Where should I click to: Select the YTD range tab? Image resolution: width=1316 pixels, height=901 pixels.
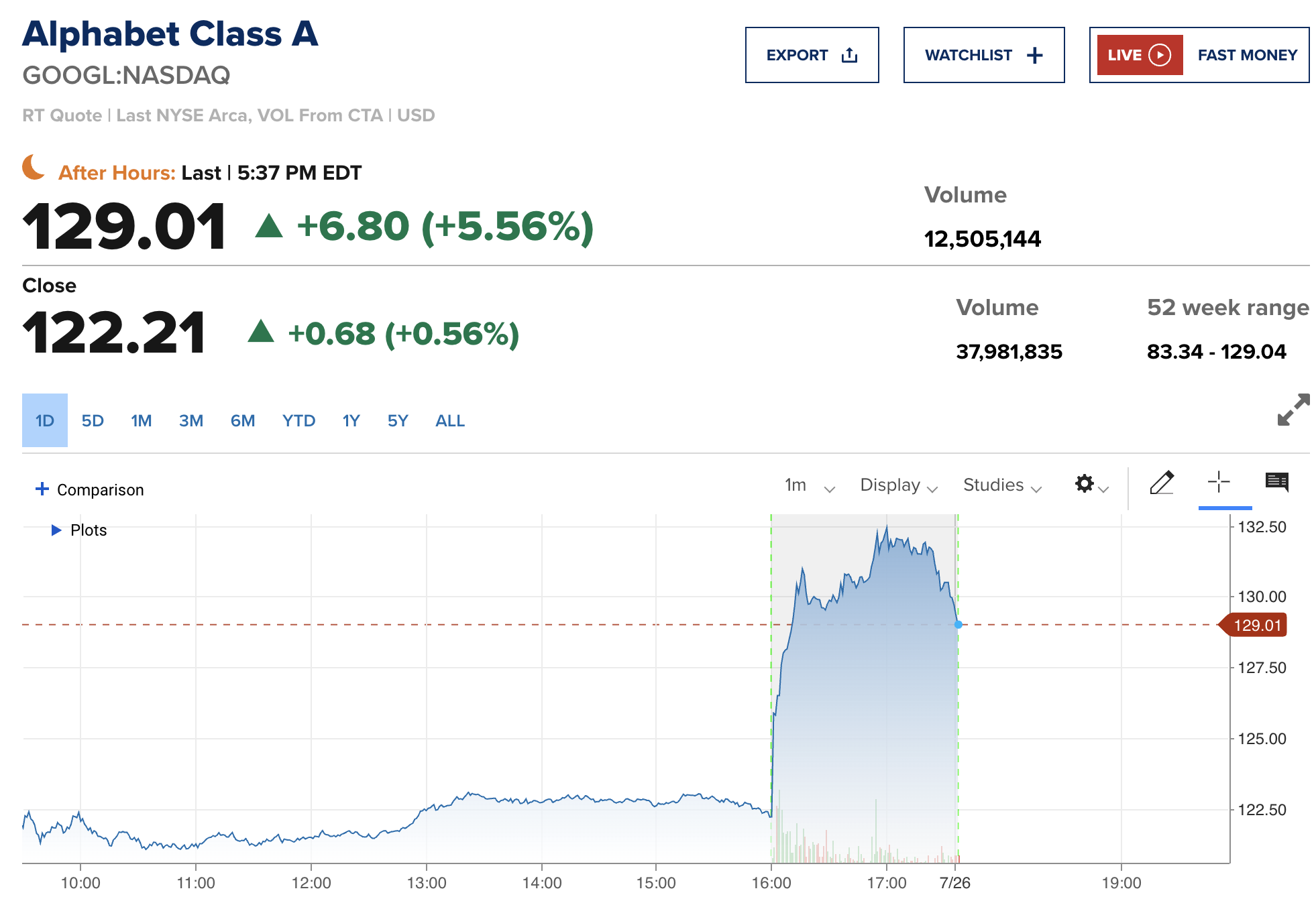298,421
